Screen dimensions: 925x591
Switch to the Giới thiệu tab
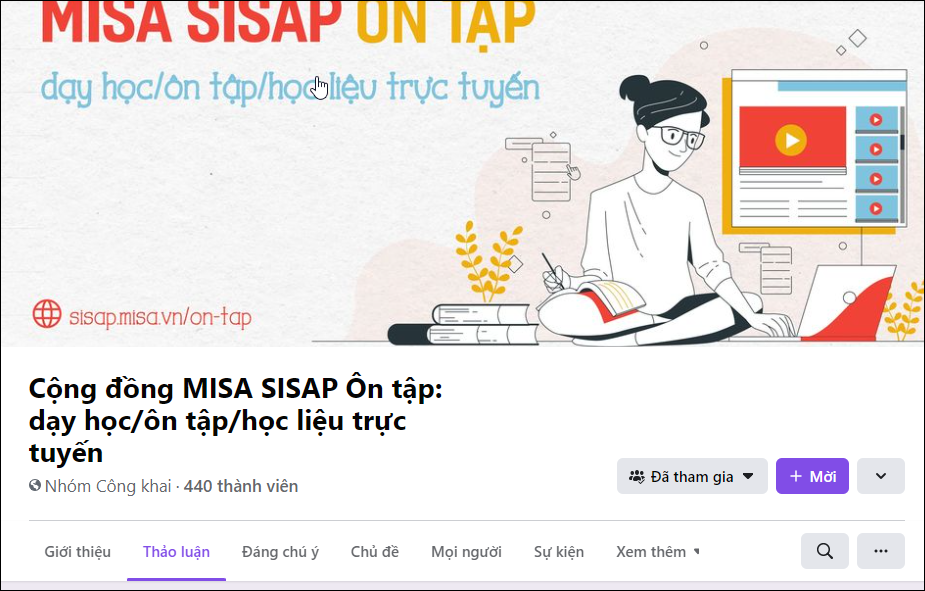pyautogui.click(x=78, y=552)
